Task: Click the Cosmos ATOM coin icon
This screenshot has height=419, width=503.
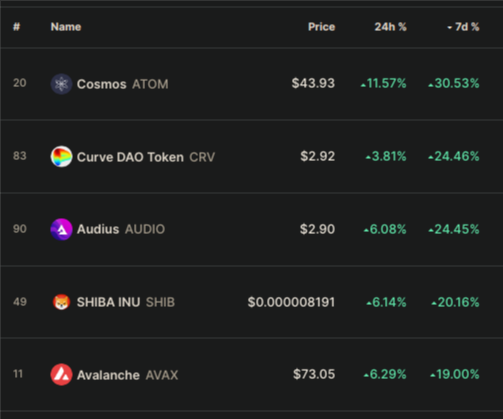Action: coord(61,84)
